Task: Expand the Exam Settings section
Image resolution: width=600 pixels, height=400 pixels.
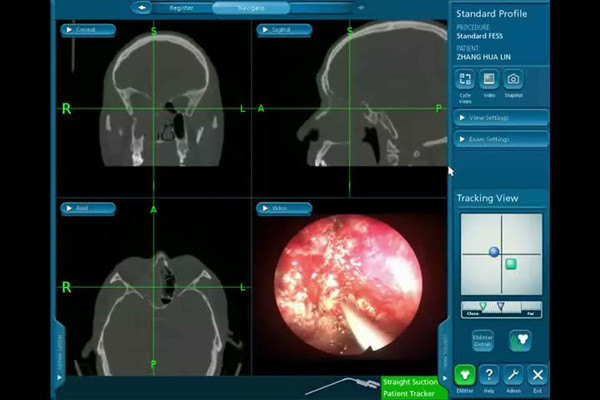Action: 501,139
